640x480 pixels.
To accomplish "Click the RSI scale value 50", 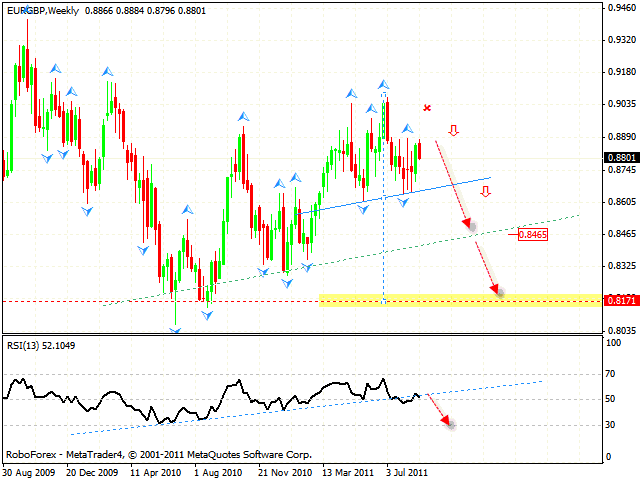I will coord(610,399).
